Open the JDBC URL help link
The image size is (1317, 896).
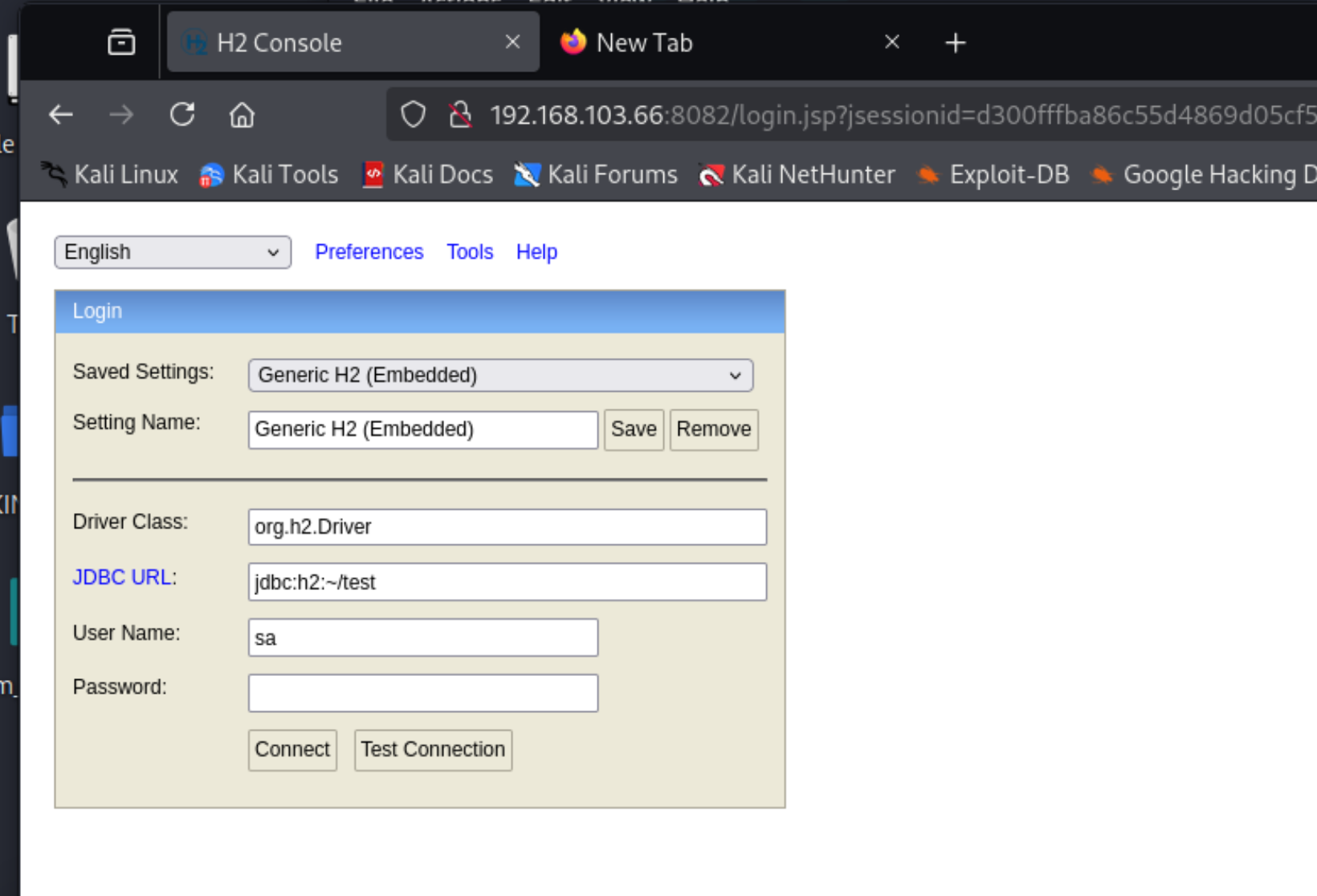pos(121,577)
